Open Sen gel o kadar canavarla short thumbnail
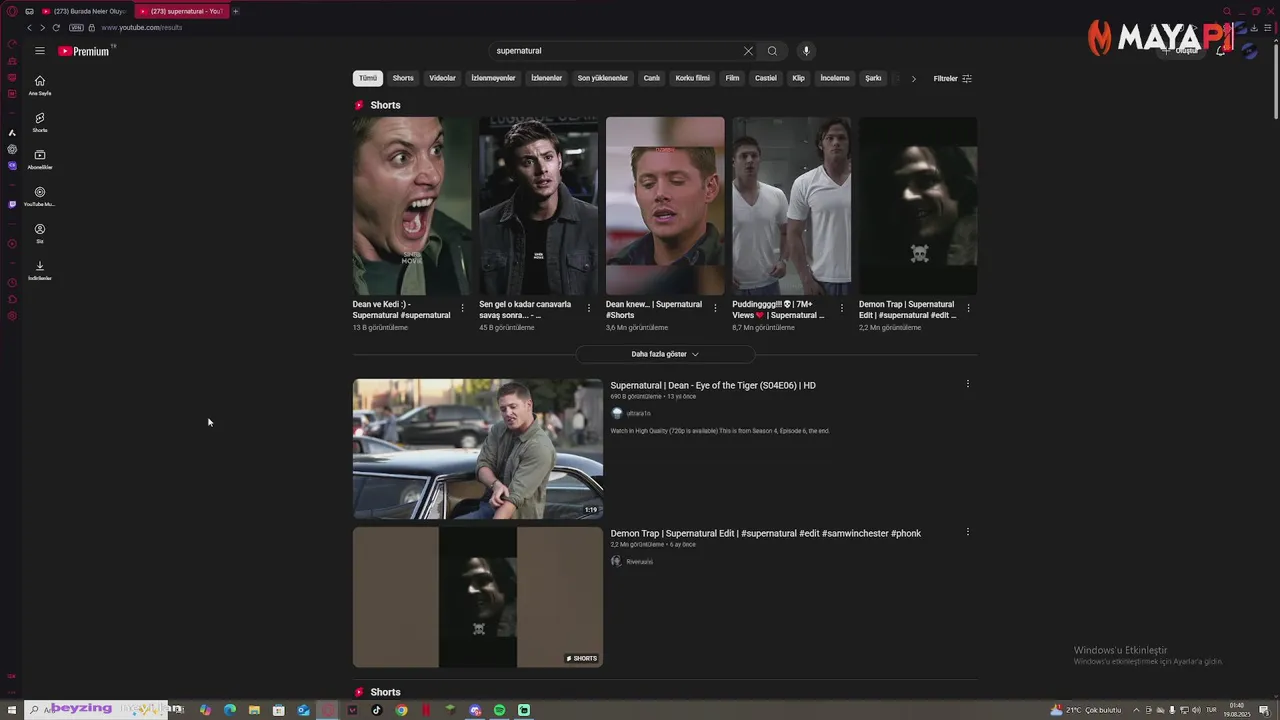The width and height of the screenshot is (1280, 720). coord(539,206)
